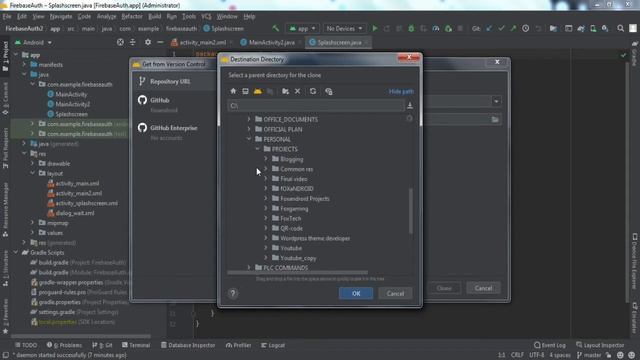Refresh the directory tree
Viewport: 640px width, 360px height.
point(313,91)
